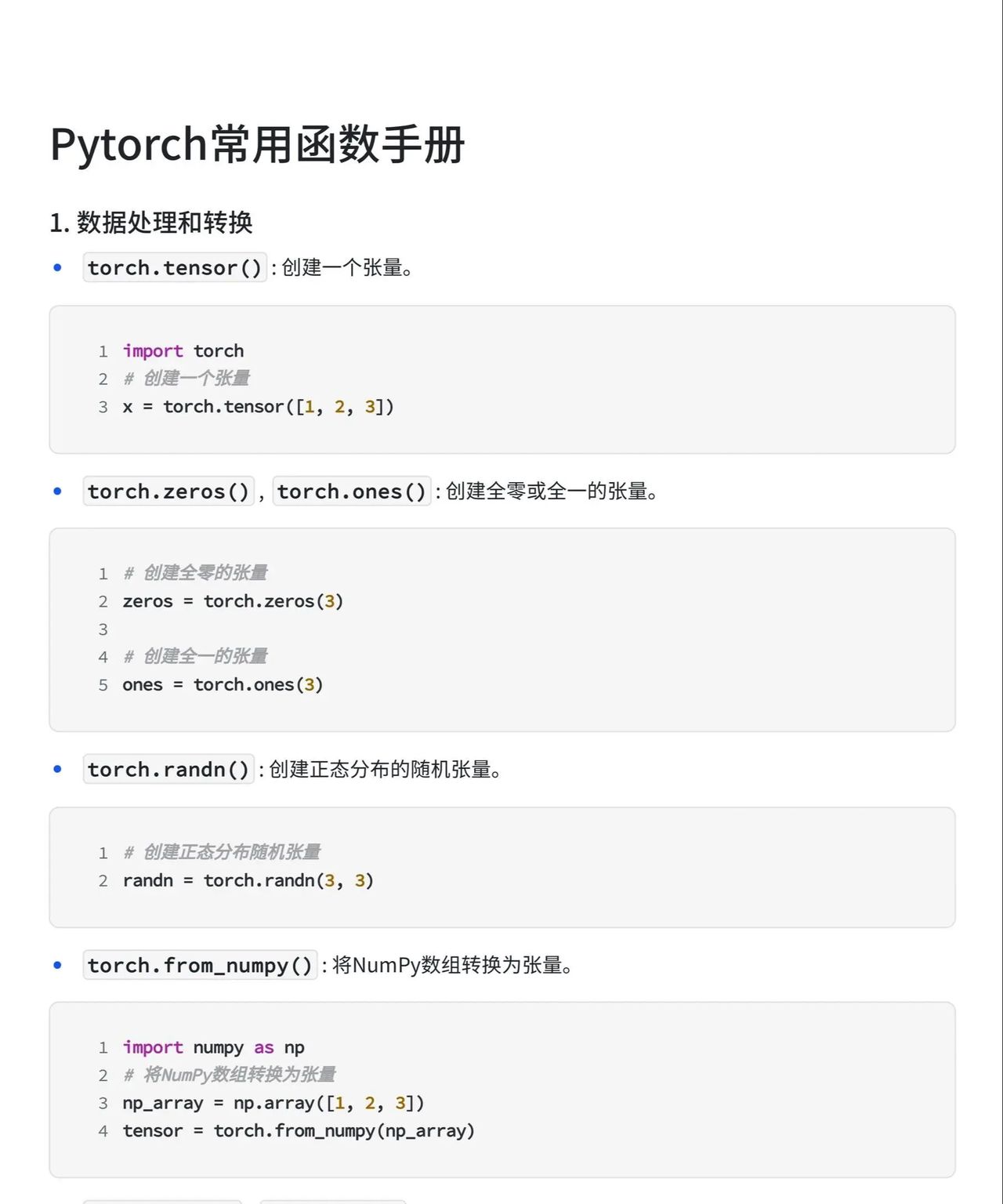The image size is (1003, 1204).
Task: Click the "import numpy as np" code line
Action: [213, 1048]
